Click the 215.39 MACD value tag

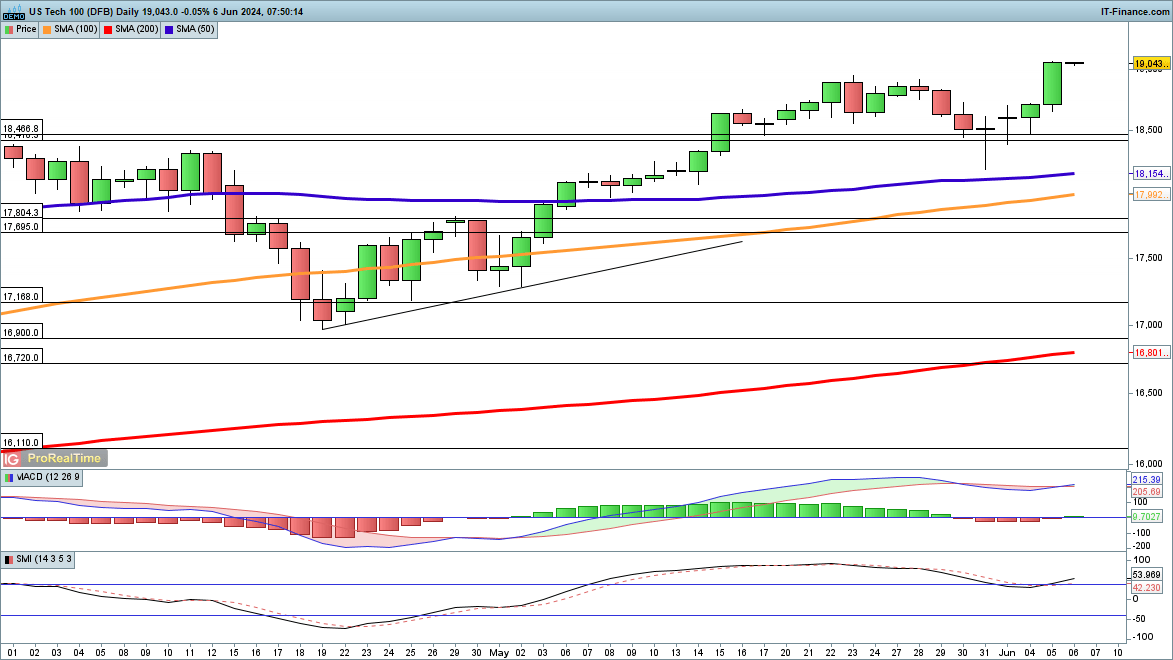(1146, 480)
